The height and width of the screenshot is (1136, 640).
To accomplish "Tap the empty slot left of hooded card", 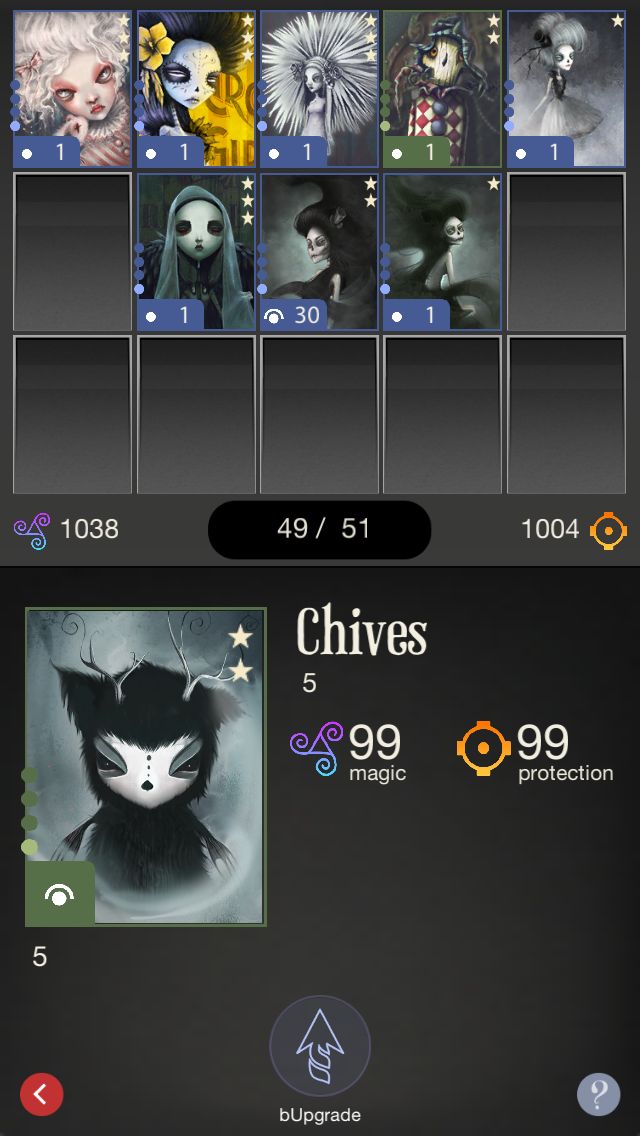I will 72,252.
